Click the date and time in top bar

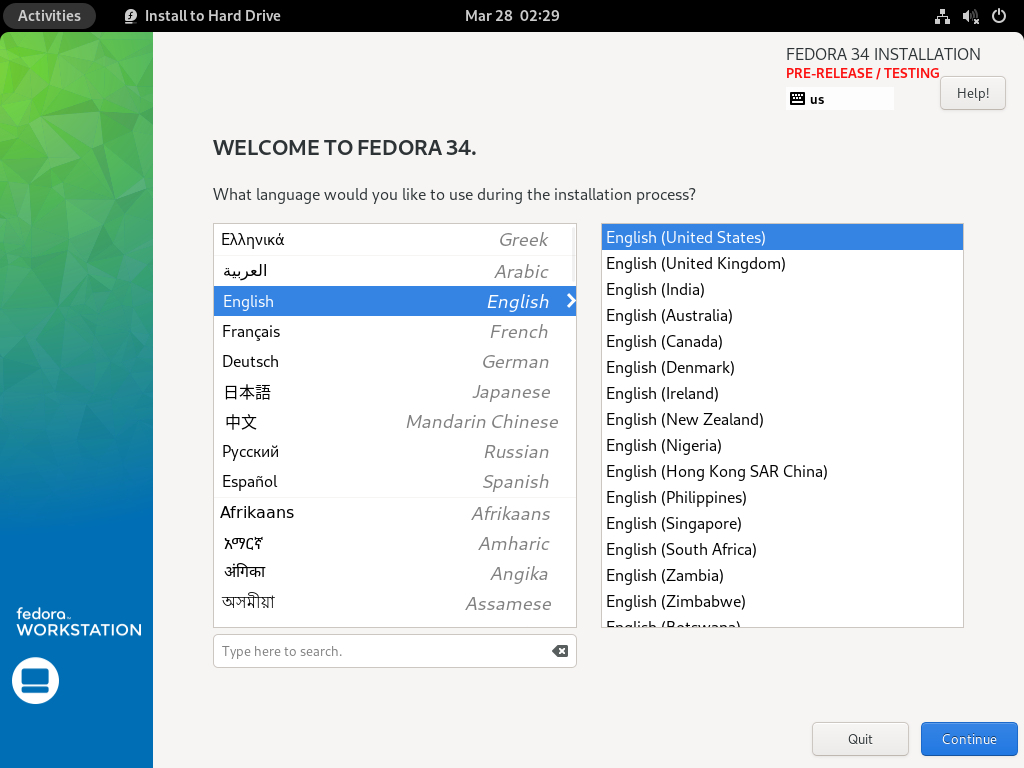(x=512, y=16)
